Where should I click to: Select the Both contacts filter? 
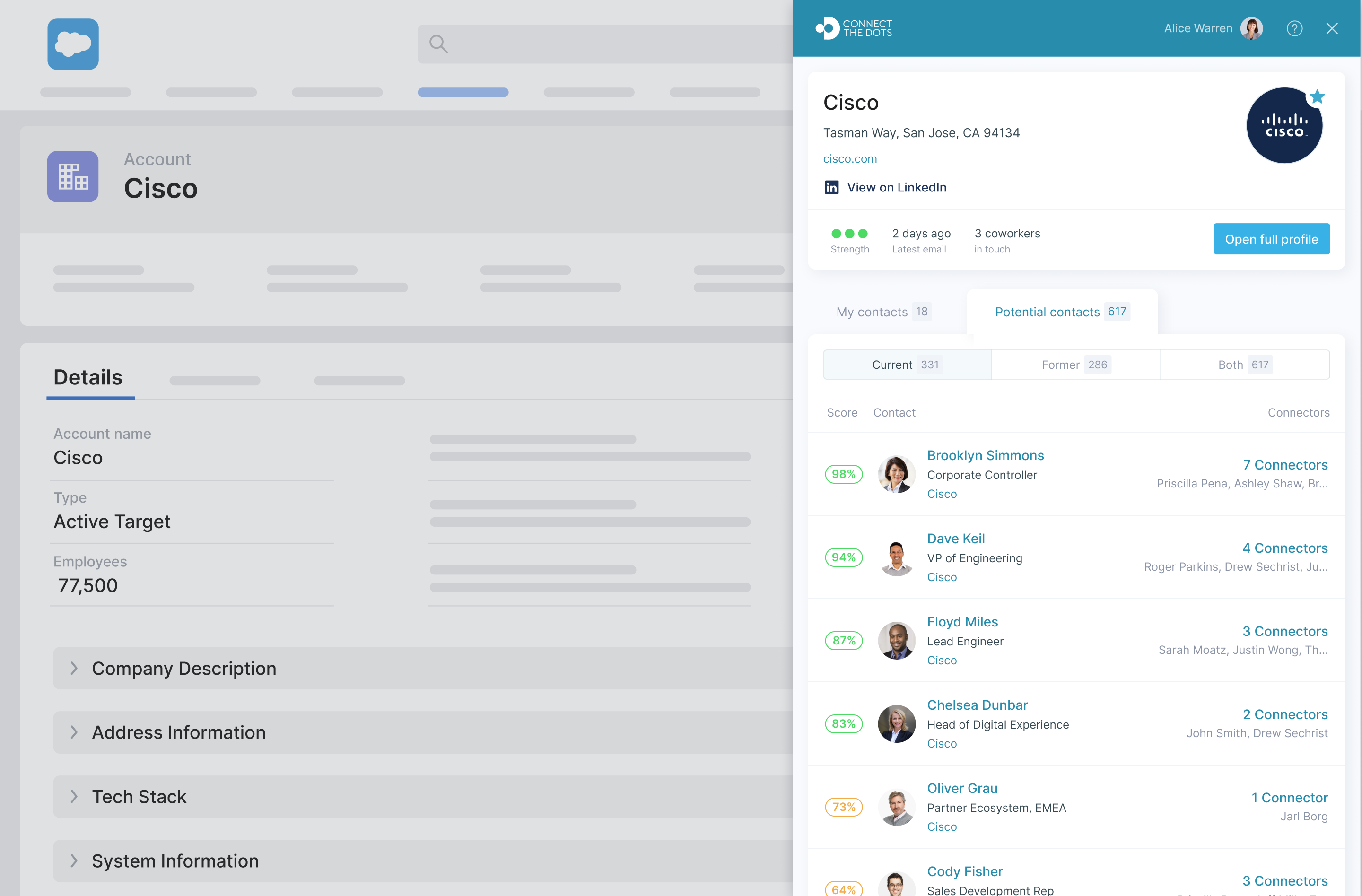(x=1244, y=365)
